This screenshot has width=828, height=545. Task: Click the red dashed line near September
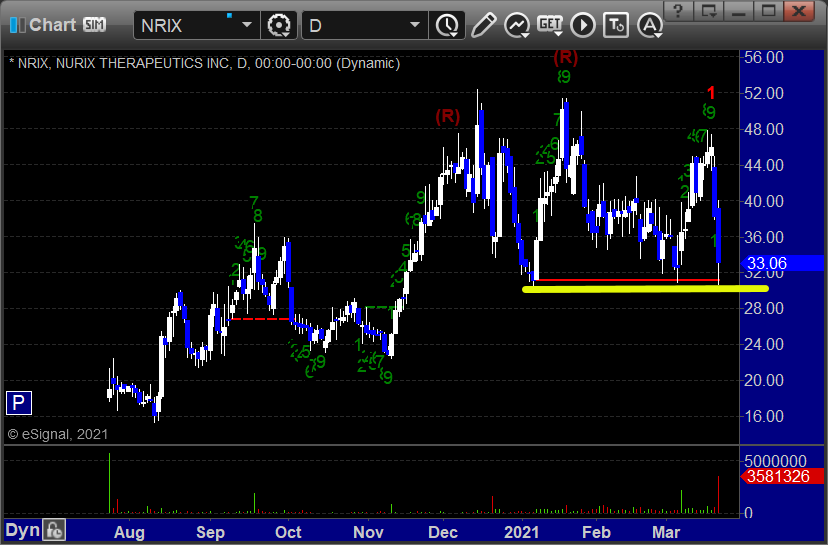click(x=259, y=319)
